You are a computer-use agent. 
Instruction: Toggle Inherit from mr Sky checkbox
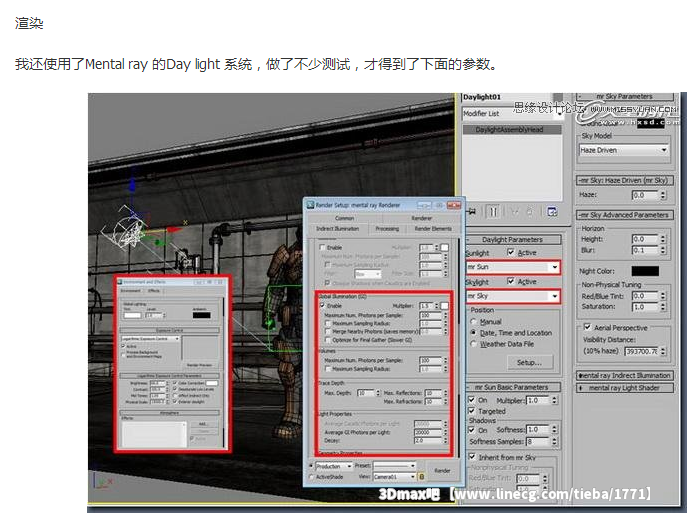click(472, 457)
